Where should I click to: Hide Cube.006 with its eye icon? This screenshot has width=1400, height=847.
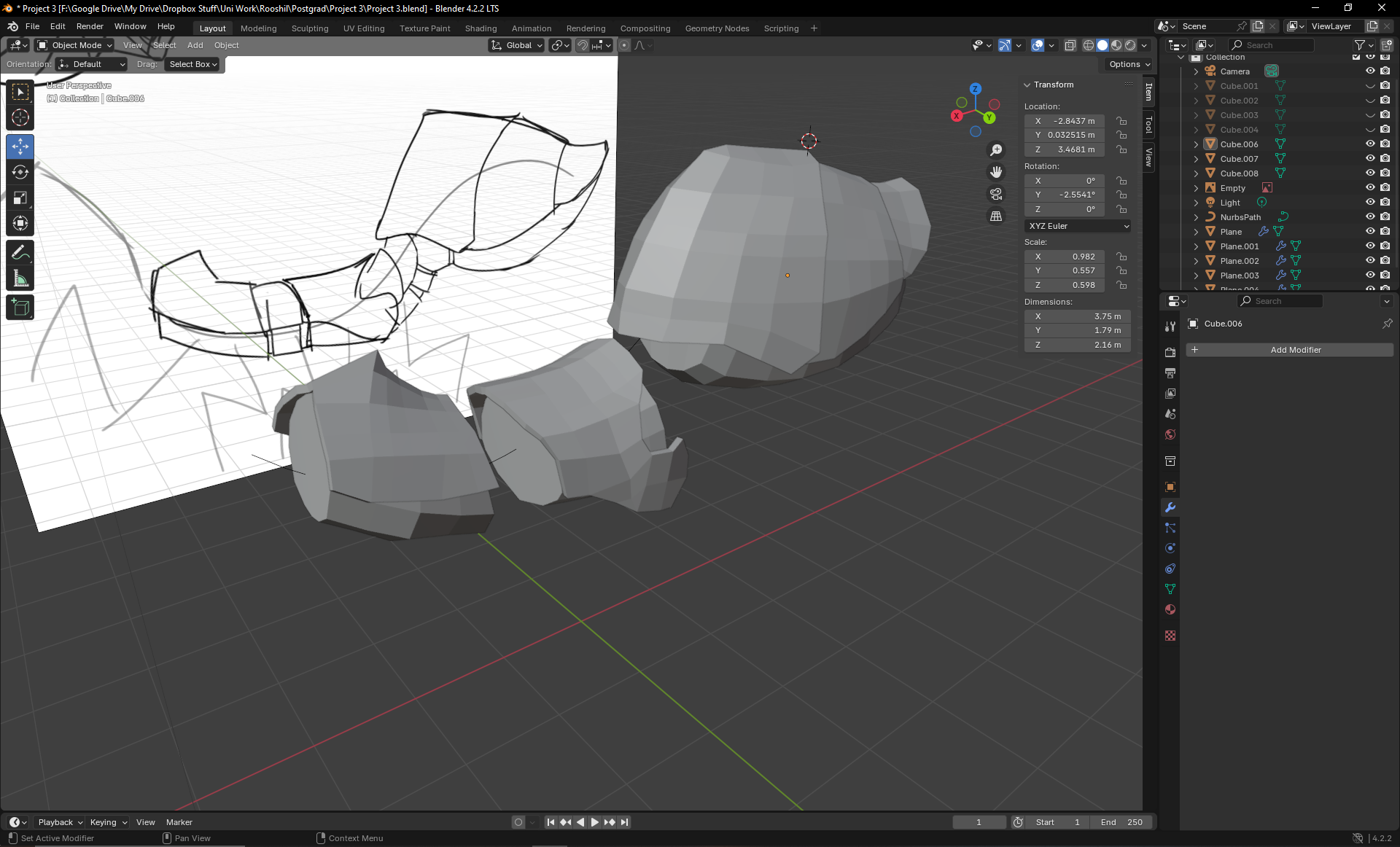[x=1370, y=144]
